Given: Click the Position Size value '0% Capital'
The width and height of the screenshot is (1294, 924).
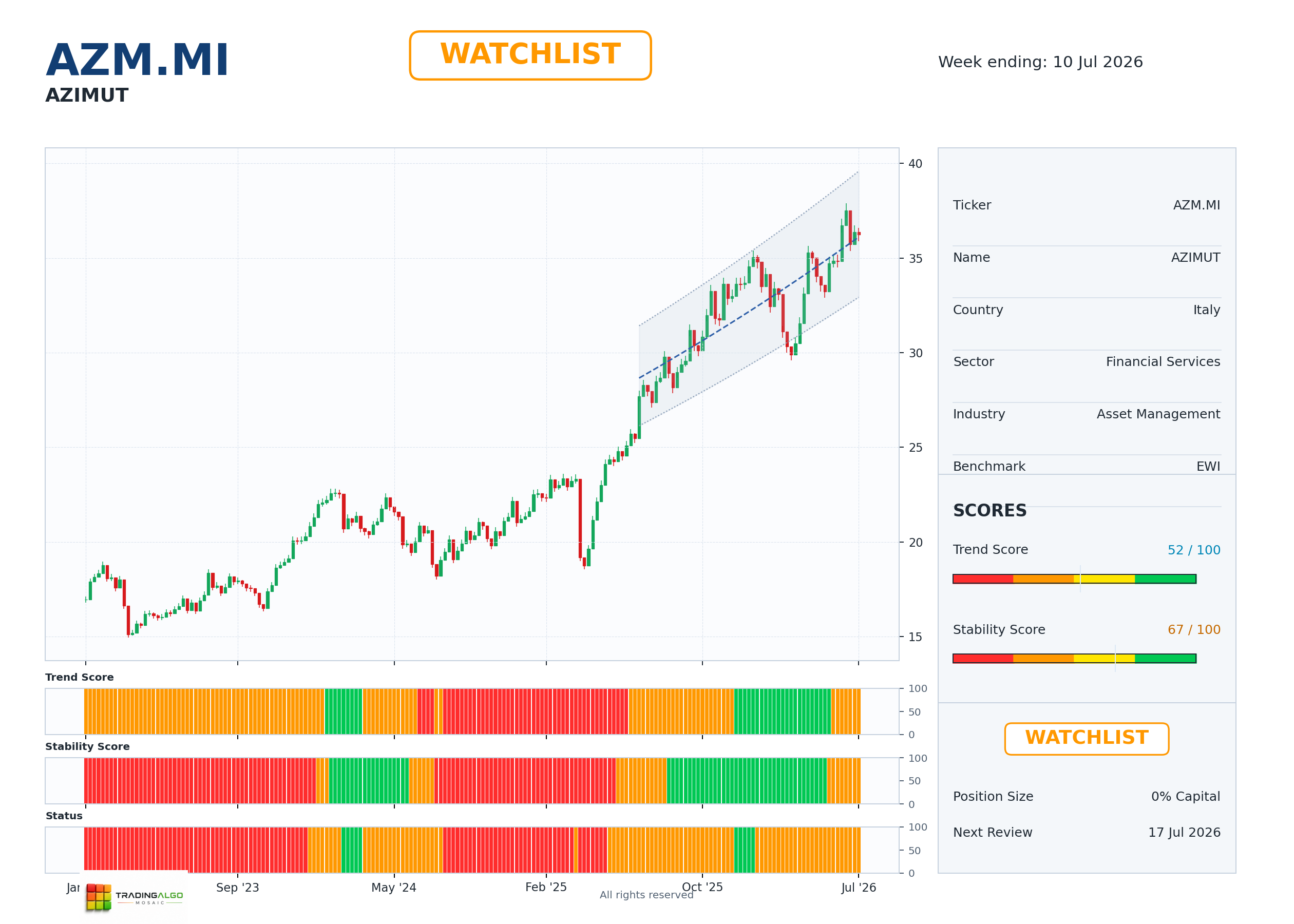Looking at the screenshot, I should [x=1185, y=797].
